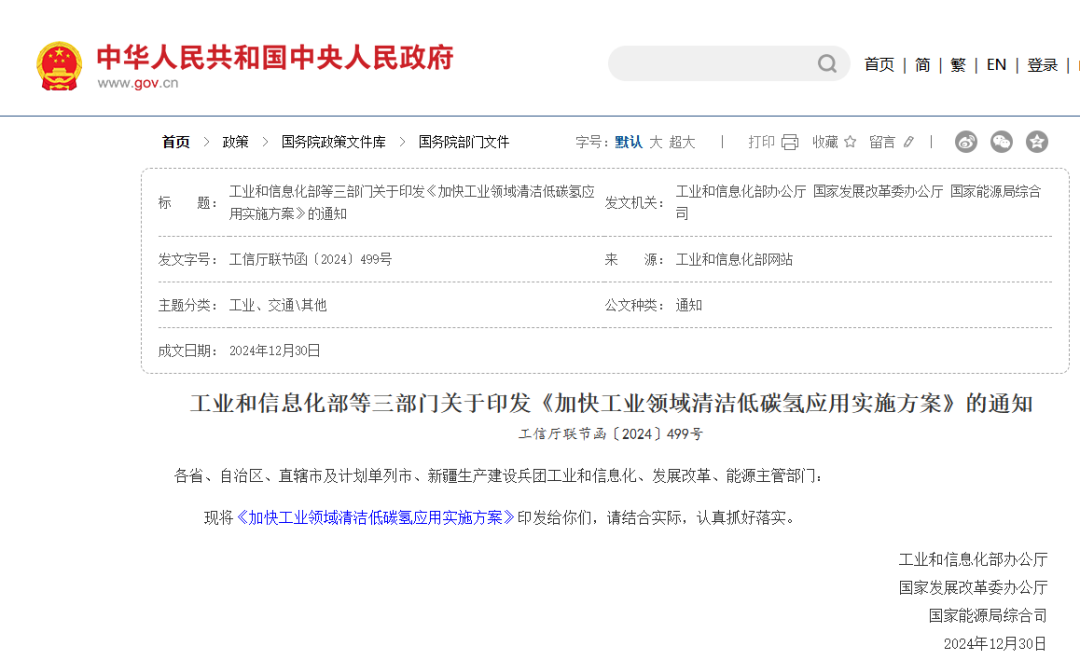
Task: Click the pencil icon beside 留言
Action: 908,142
